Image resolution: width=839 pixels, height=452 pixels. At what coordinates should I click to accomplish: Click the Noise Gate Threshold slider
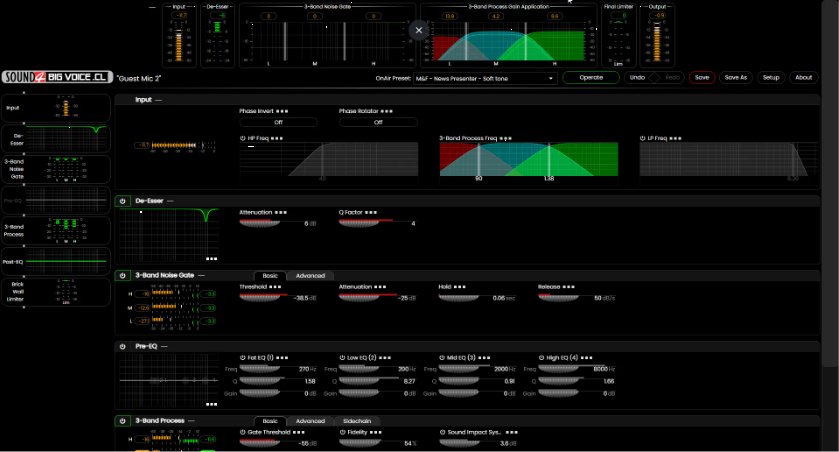click(x=267, y=297)
